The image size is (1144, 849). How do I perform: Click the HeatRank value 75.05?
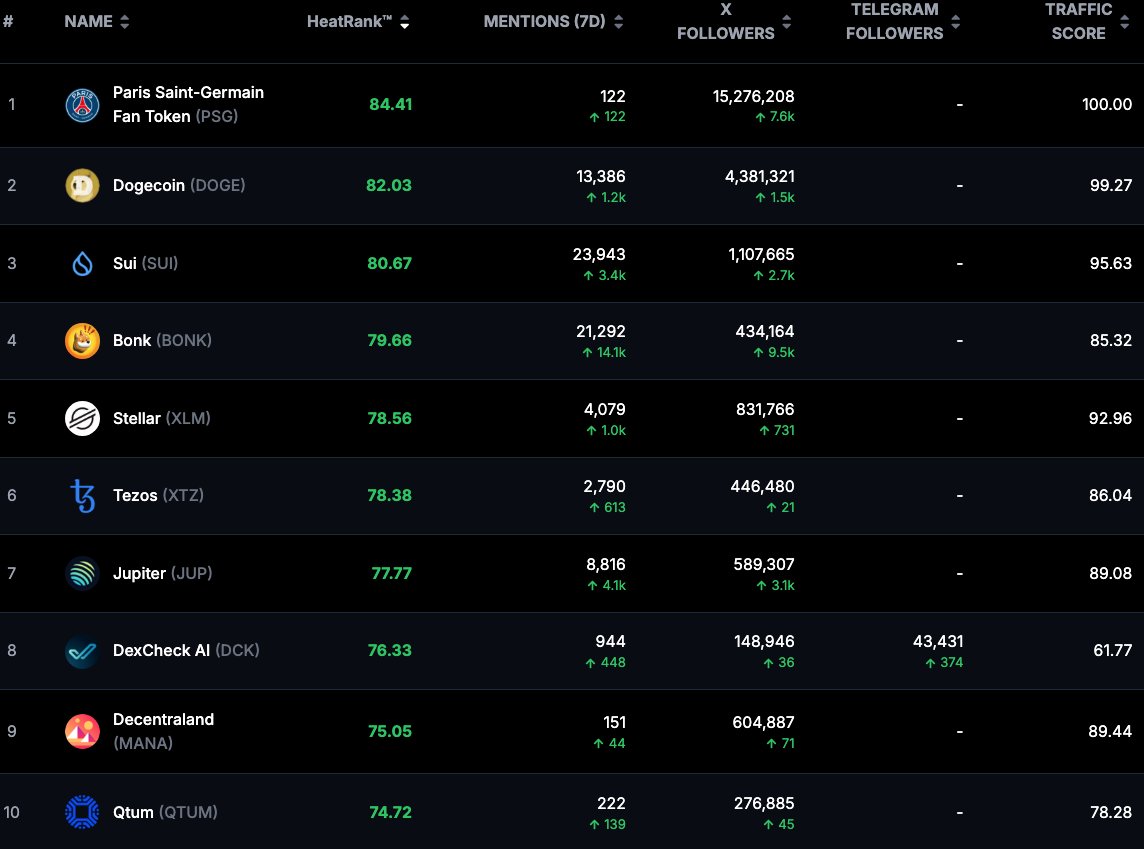[390, 731]
